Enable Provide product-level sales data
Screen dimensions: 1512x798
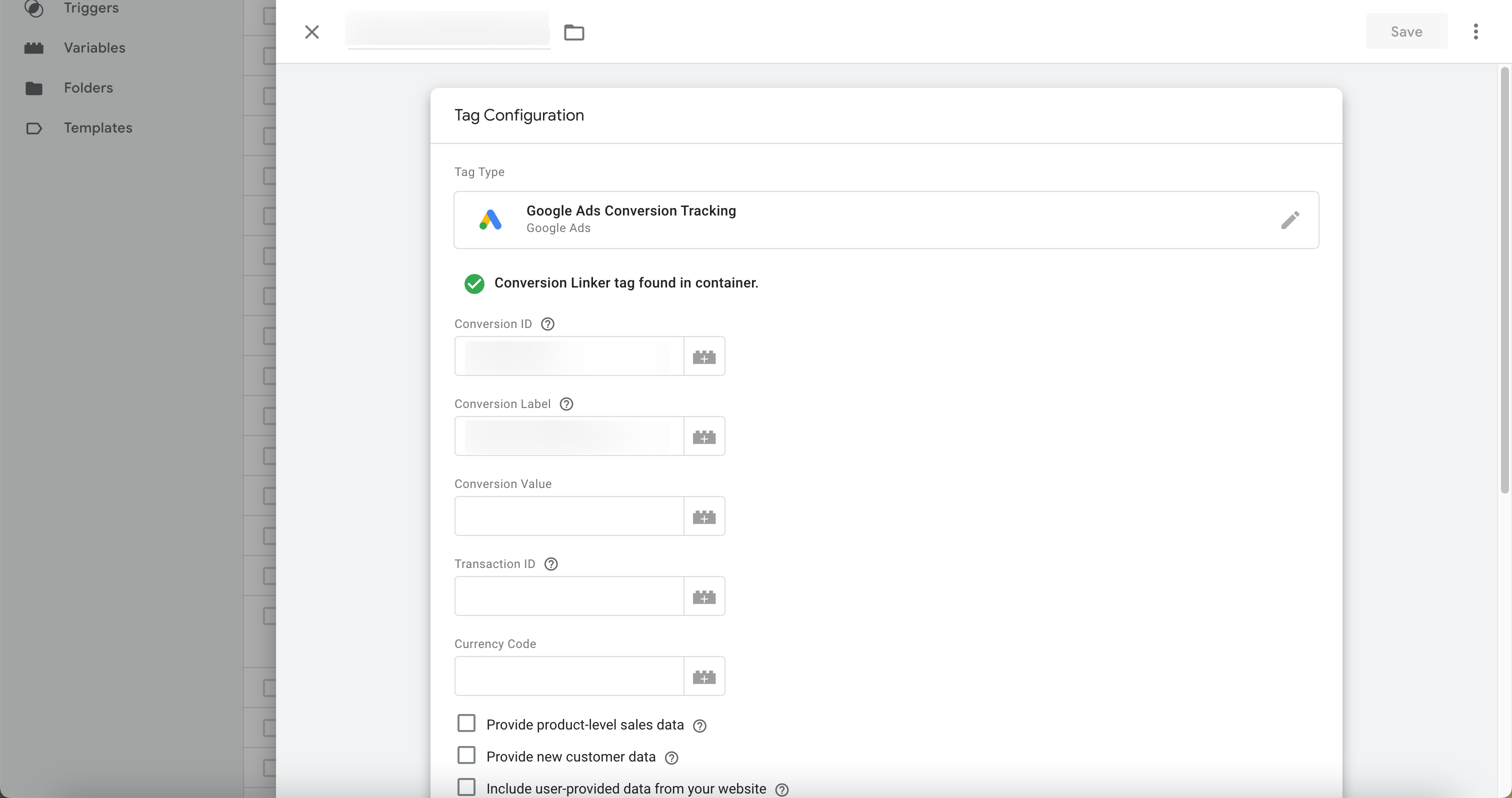coord(466,723)
